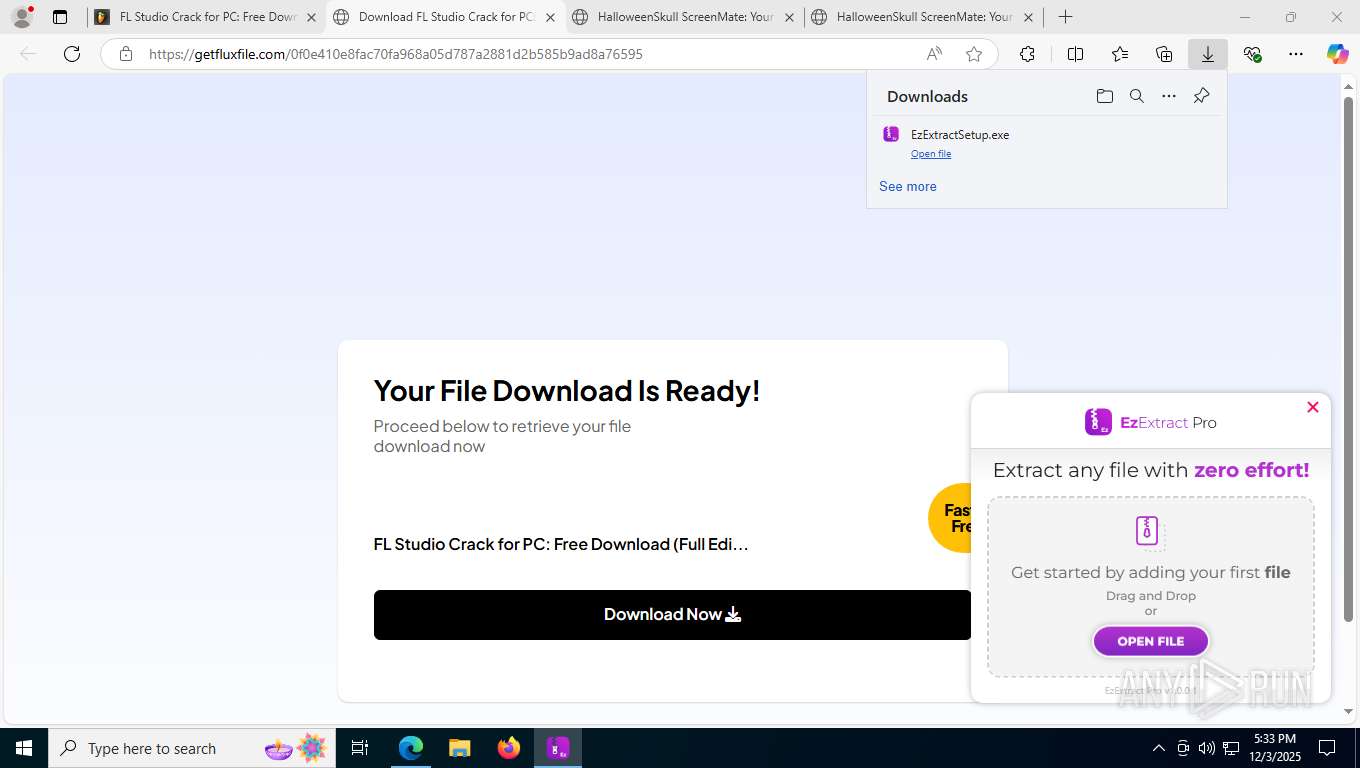Toggle Read aloud icon in address bar
Viewport: 1360px width, 768px height.
(934, 54)
